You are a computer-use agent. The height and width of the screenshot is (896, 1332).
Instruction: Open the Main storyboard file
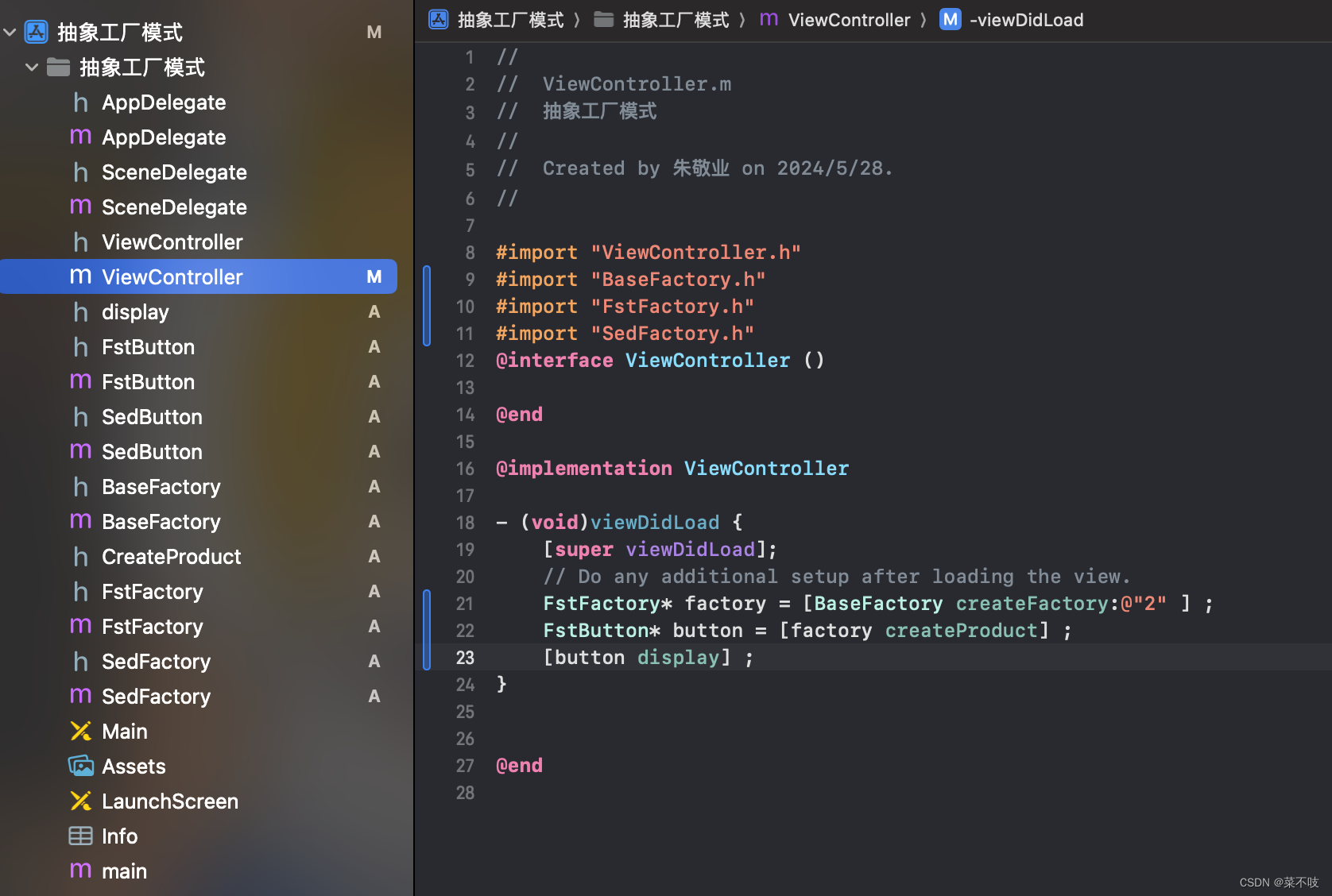coord(125,732)
